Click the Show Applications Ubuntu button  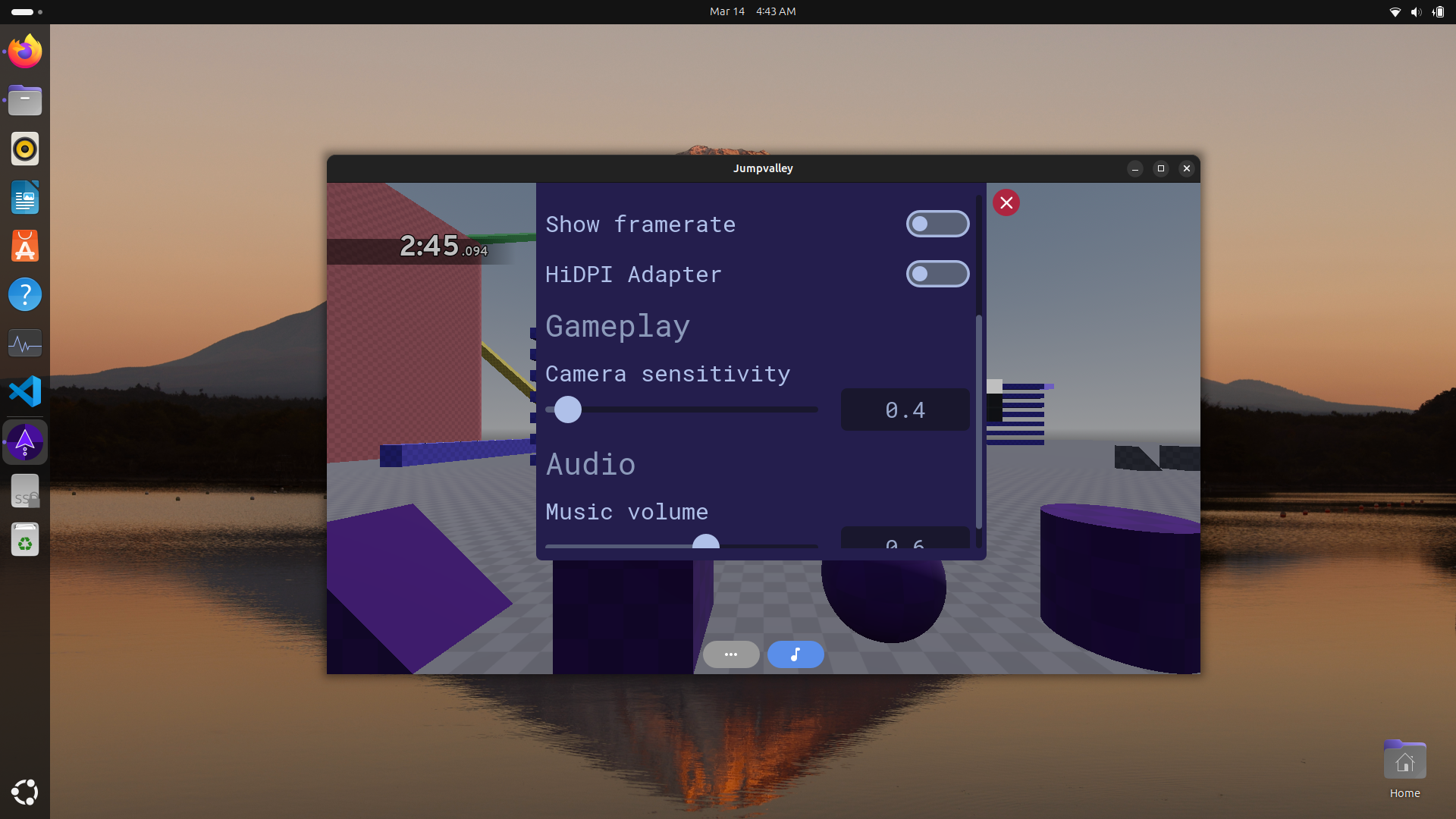click(25, 792)
